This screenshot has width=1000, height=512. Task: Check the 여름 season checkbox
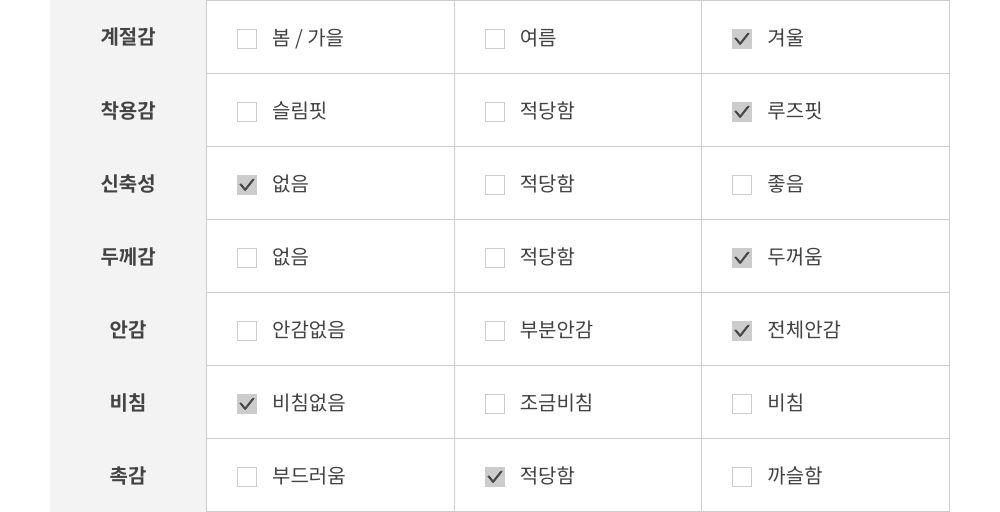495,39
